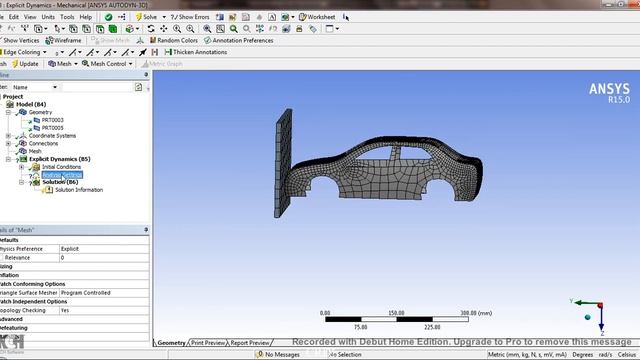Select Solution Information item
The height and width of the screenshot is (360, 640).
[79, 190]
